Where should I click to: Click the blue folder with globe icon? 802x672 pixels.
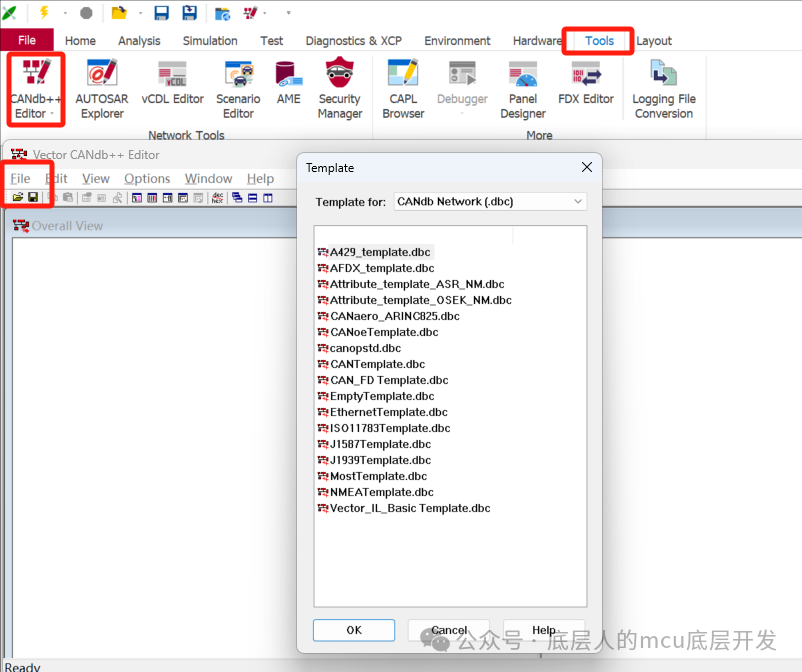coord(222,13)
